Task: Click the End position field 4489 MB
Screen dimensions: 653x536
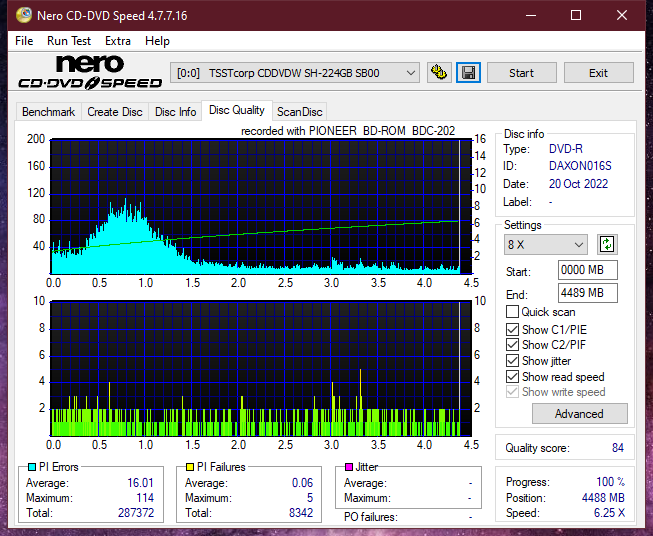Action: (587, 293)
